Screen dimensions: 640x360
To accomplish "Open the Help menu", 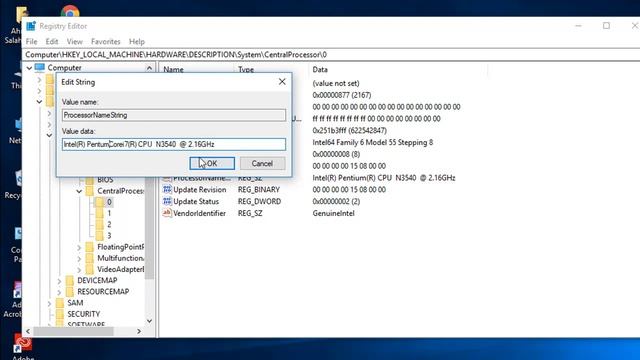I will (x=137, y=42).
